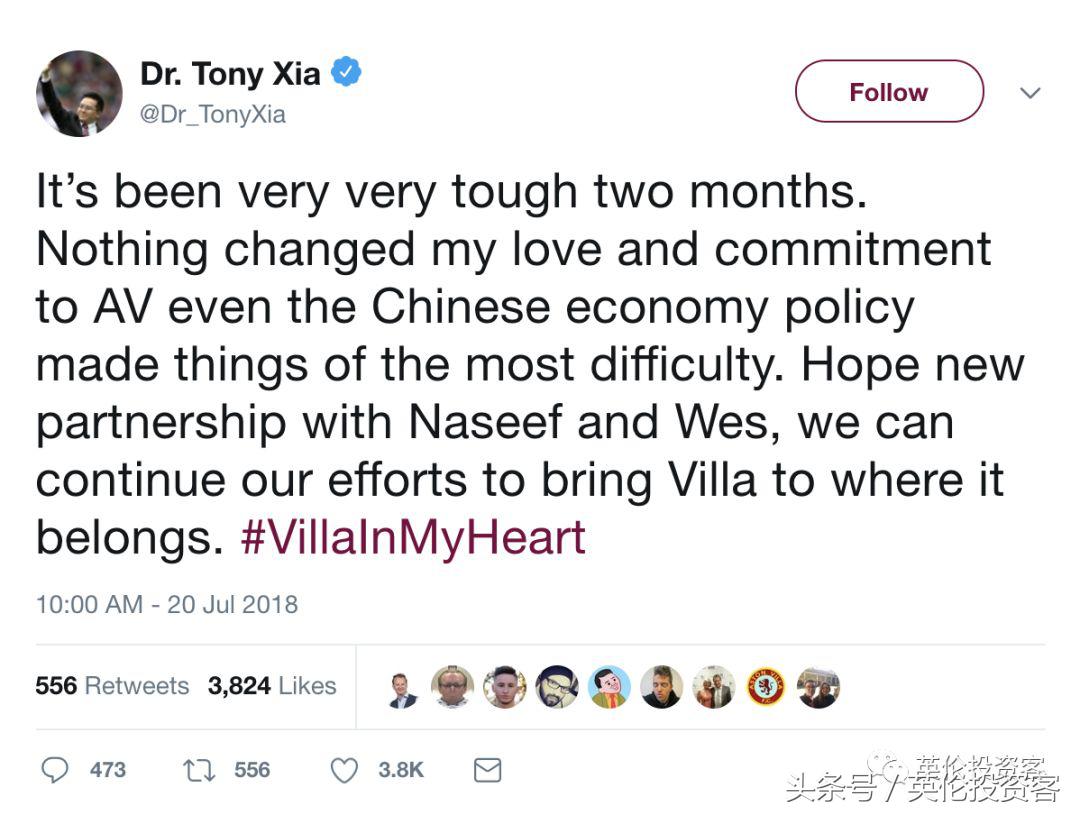Expand liker avatars by clicking the last one
This screenshot has height=815, width=1080.
click(819, 687)
